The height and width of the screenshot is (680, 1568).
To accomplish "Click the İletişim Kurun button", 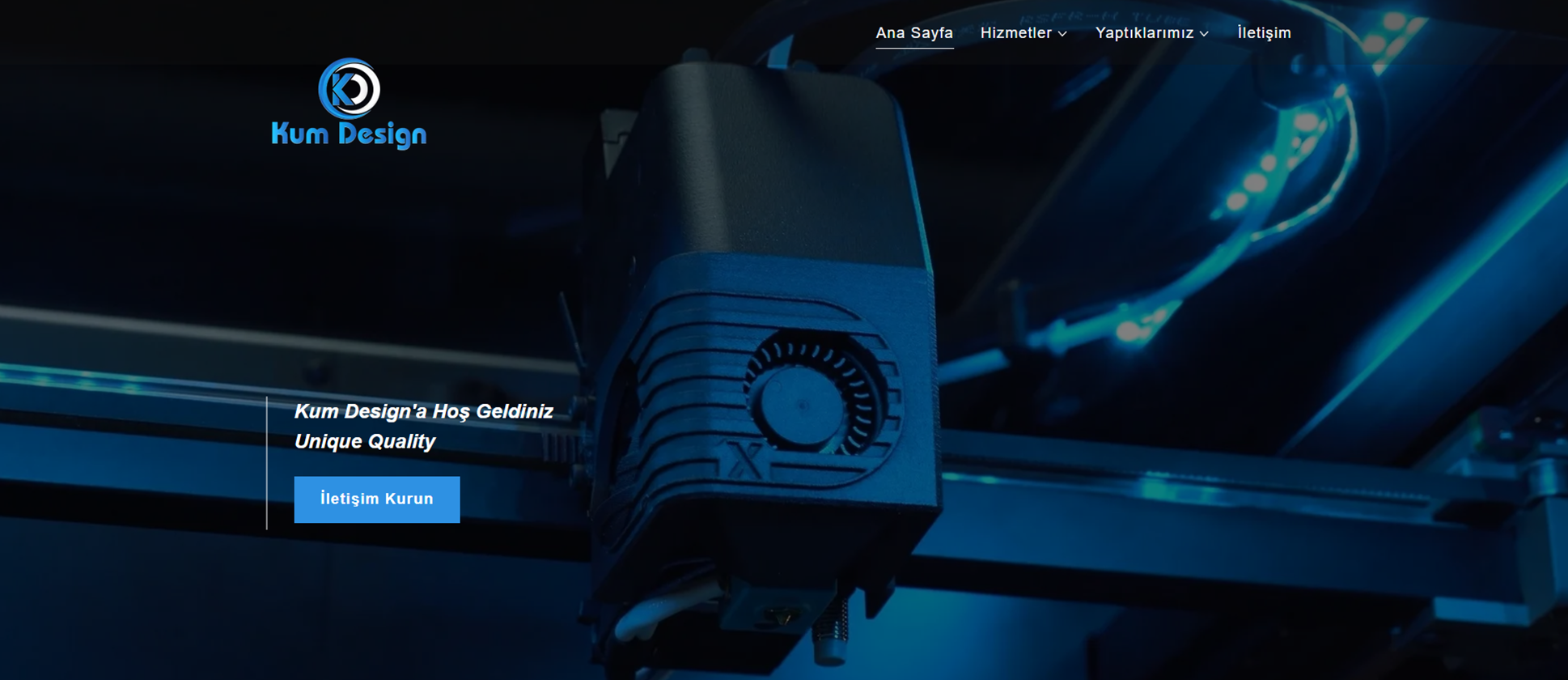I will click(377, 499).
